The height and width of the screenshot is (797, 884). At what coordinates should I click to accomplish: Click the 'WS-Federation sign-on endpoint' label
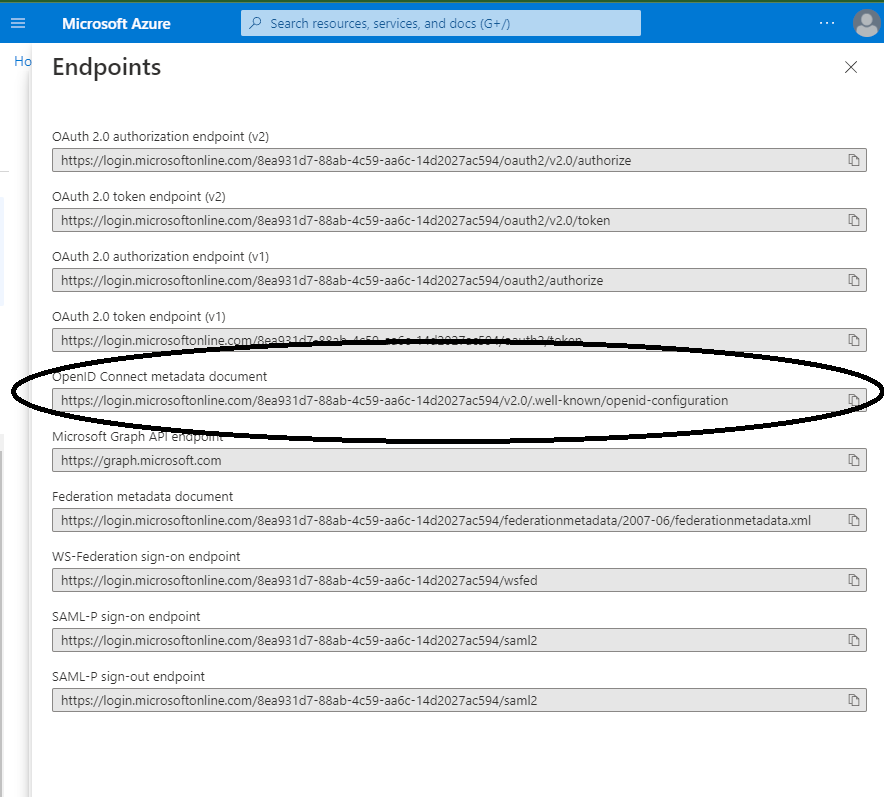pos(146,556)
